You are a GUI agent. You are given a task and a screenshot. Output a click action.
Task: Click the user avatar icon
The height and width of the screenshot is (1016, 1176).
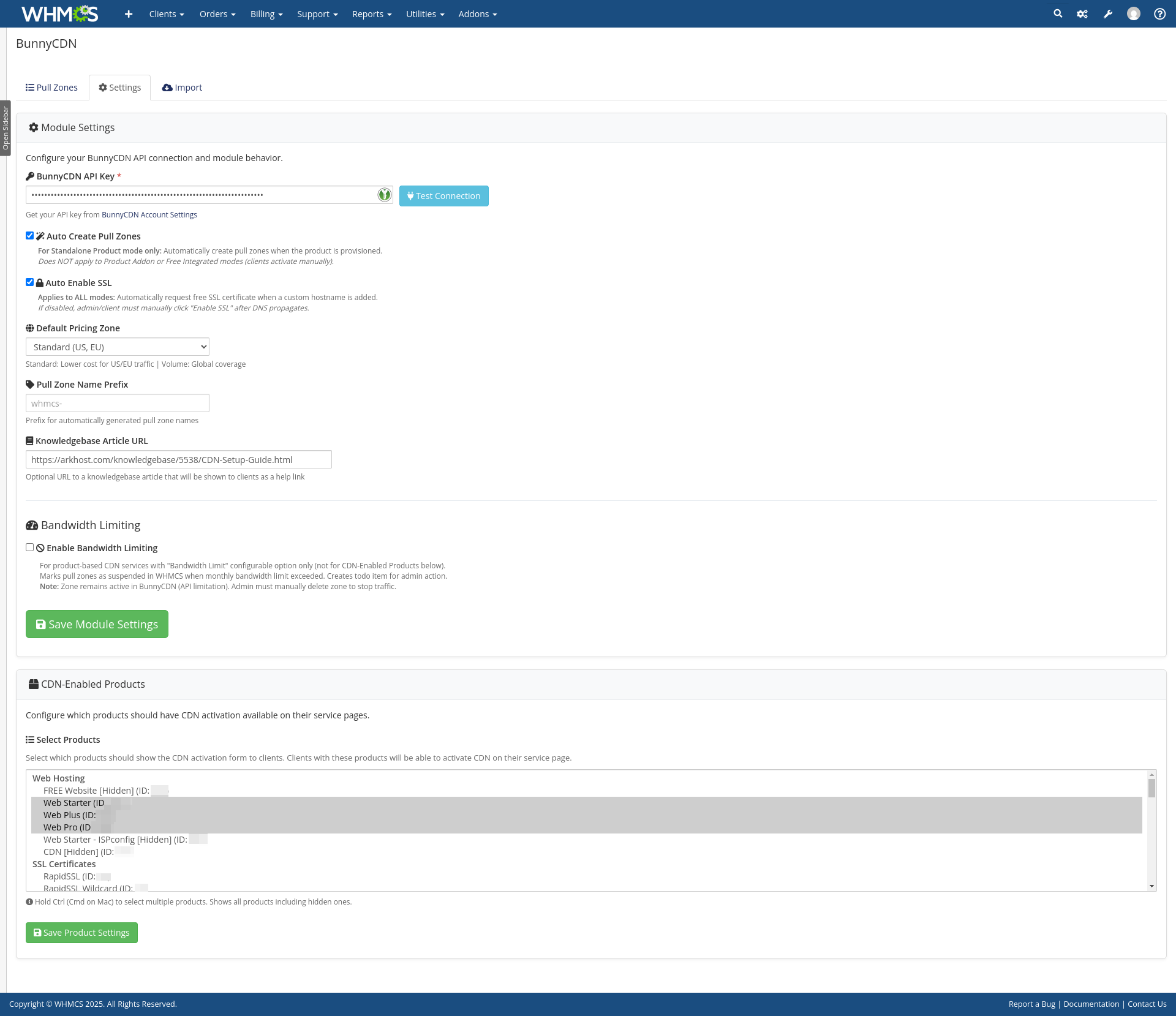[1133, 14]
